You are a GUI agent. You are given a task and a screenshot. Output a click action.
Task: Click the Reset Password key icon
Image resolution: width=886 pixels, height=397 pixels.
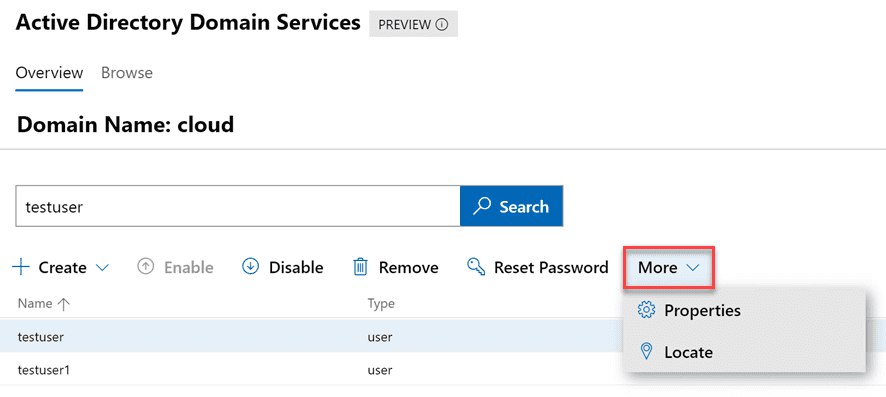476,267
